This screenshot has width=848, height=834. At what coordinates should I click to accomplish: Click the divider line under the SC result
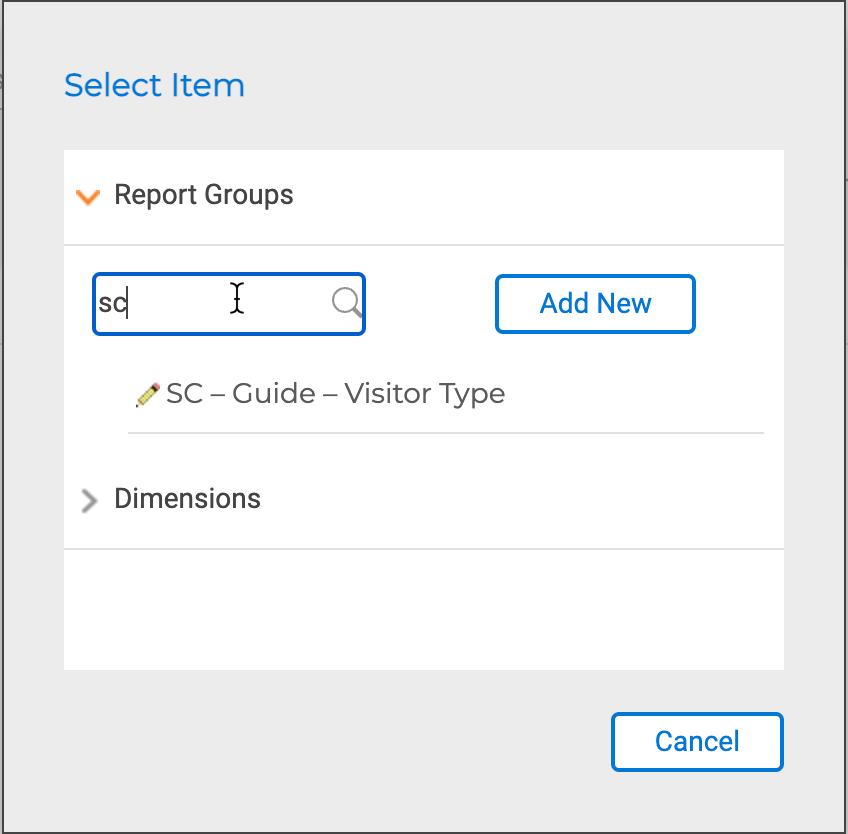pyautogui.click(x=445, y=433)
